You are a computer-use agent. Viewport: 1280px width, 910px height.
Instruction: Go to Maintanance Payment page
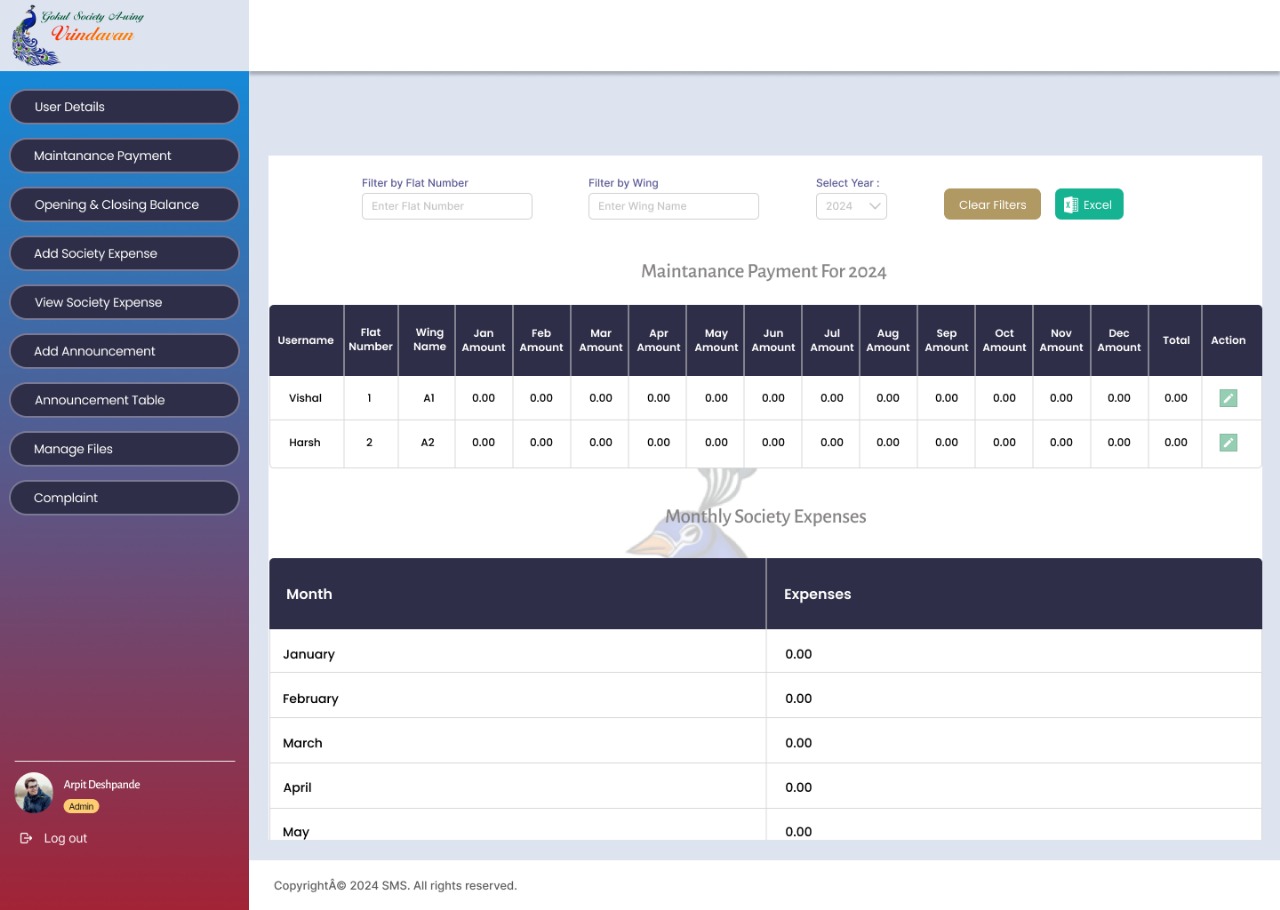click(124, 156)
